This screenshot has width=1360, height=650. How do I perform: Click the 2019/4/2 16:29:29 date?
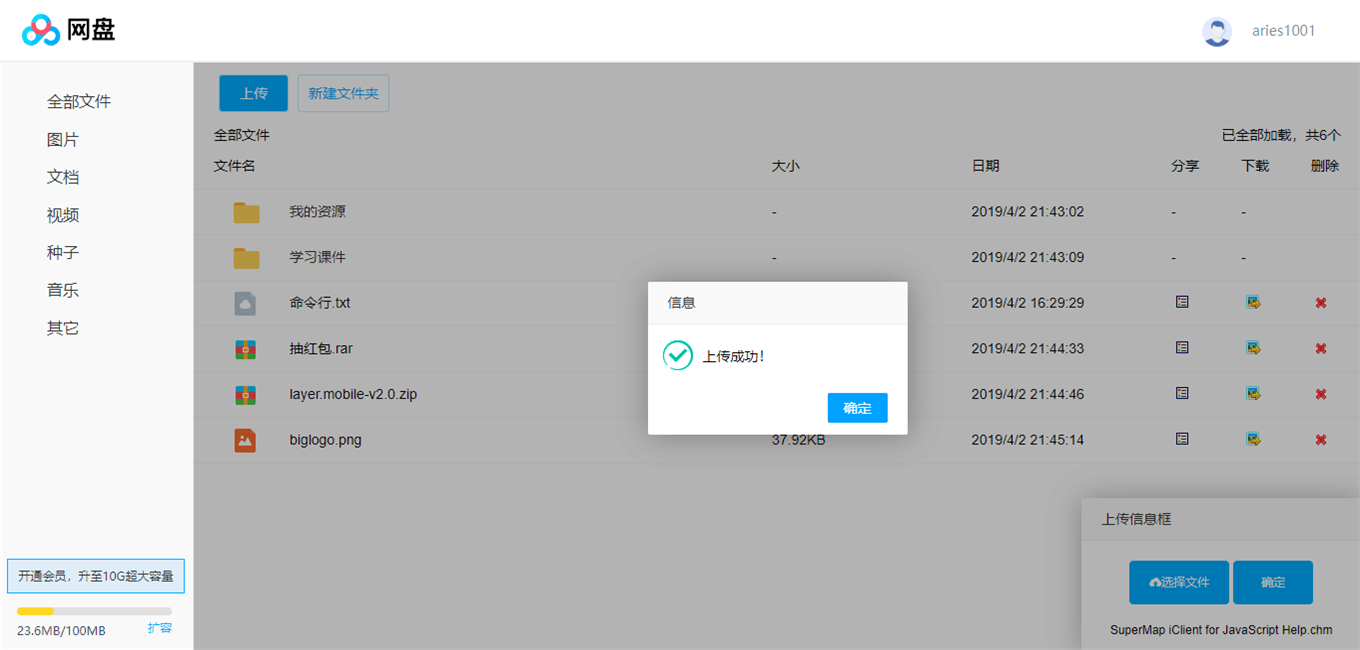pyautogui.click(x=1028, y=303)
